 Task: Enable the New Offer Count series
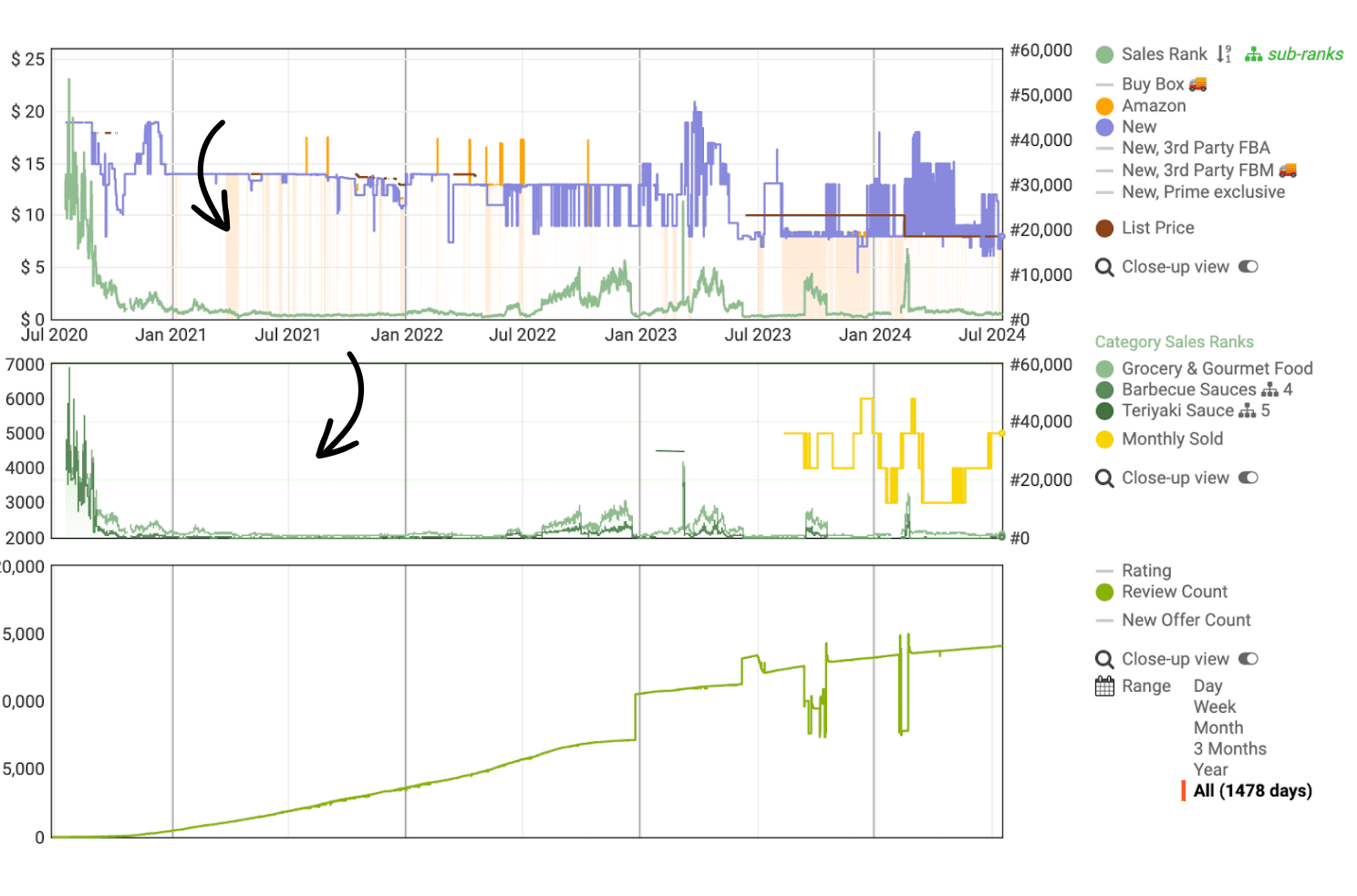tap(1186, 621)
